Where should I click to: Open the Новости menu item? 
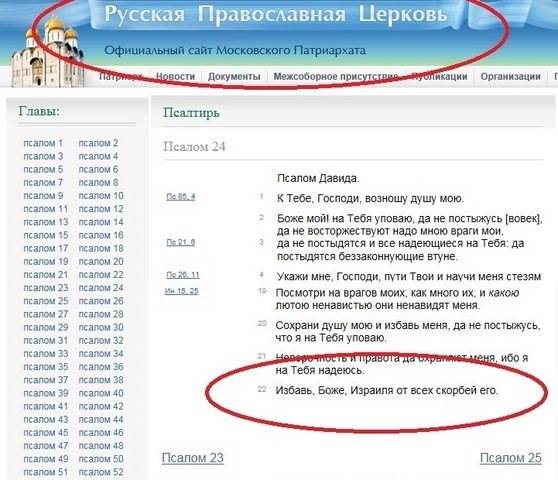tap(175, 77)
